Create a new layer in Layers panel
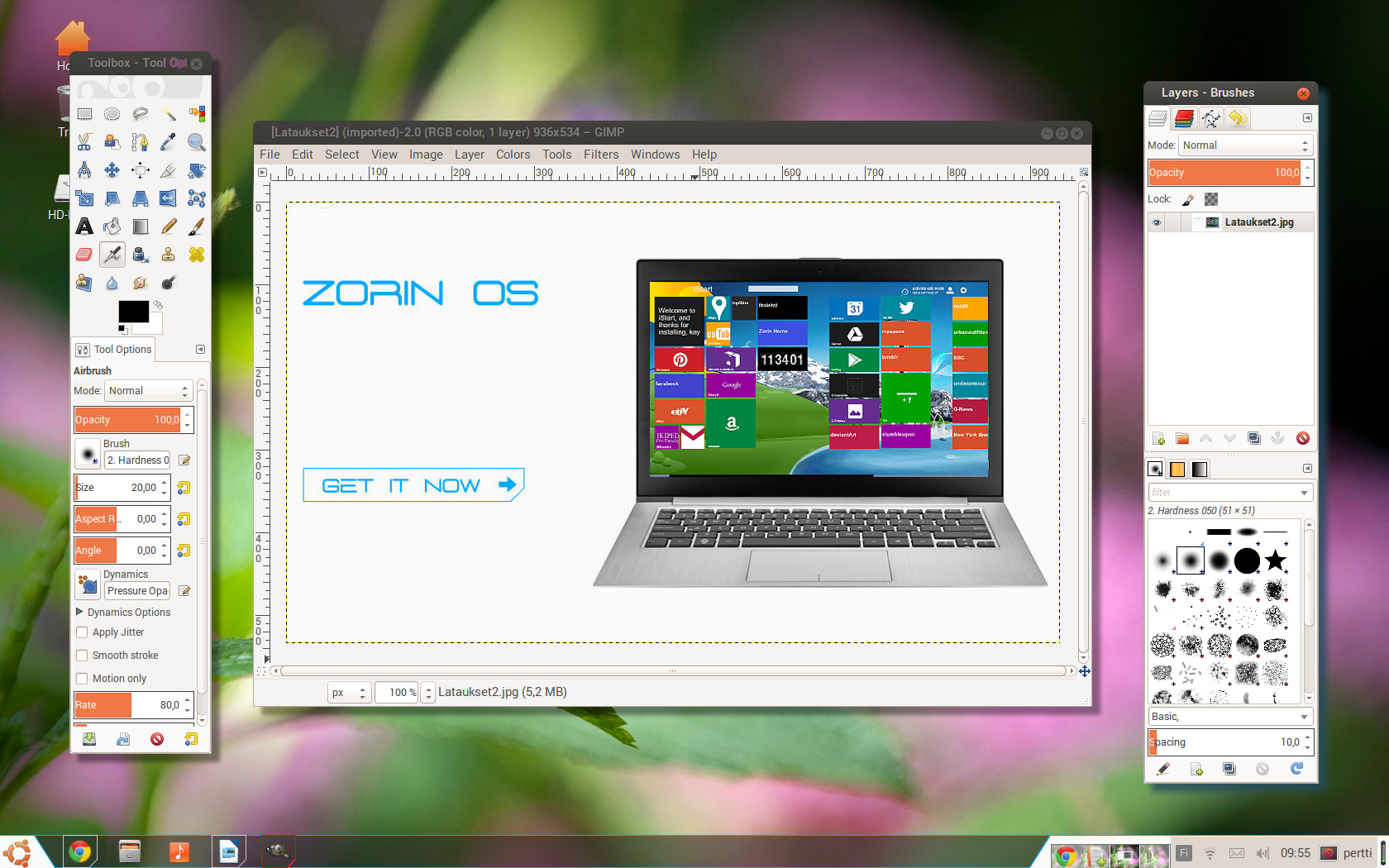This screenshot has width=1389, height=868. click(1158, 438)
